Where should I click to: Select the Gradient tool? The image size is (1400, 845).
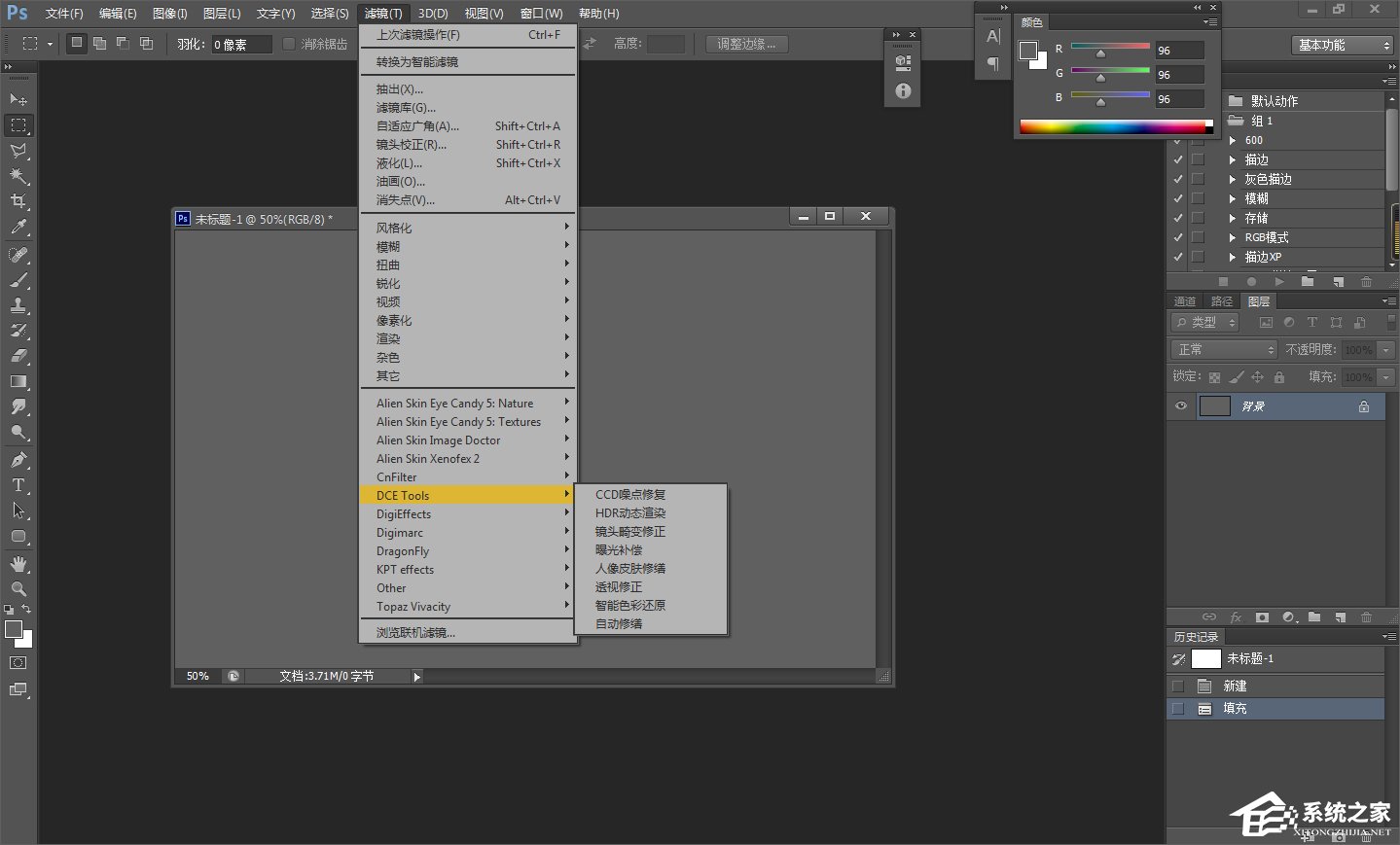tap(18, 382)
